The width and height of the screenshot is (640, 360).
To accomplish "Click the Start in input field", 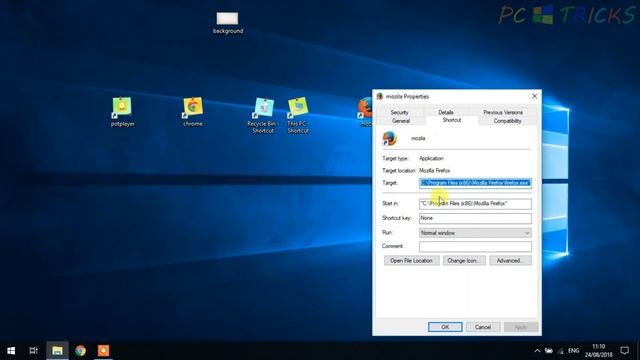I will click(475, 203).
